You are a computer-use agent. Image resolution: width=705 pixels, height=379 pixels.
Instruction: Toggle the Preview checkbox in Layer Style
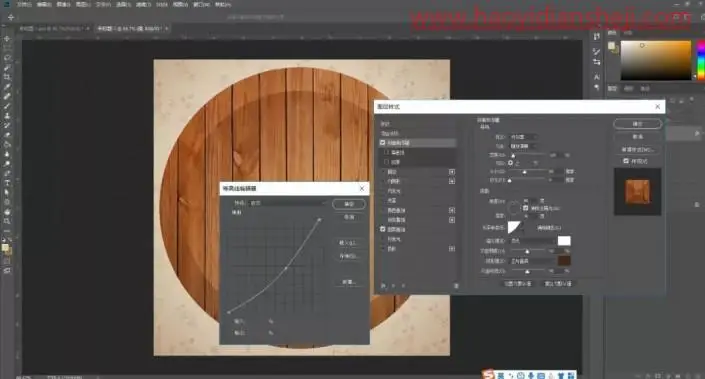pos(626,161)
